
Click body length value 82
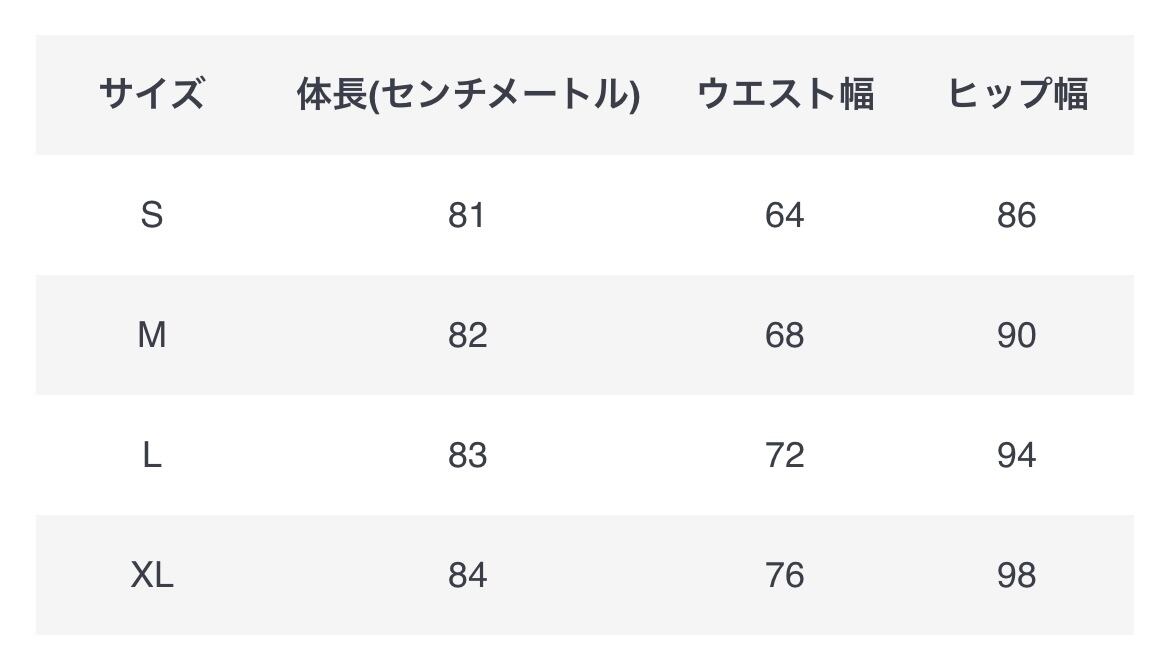(467, 335)
